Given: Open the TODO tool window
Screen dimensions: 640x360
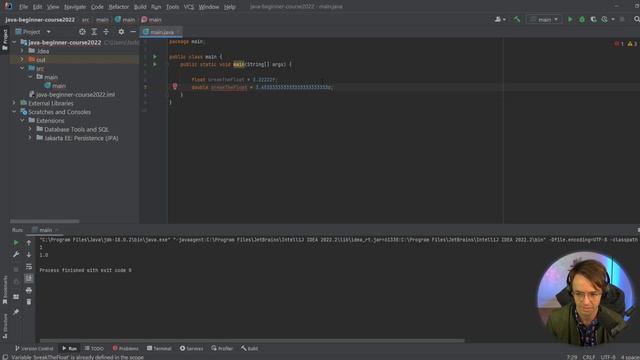Looking at the screenshot, I should tap(94, 349).
